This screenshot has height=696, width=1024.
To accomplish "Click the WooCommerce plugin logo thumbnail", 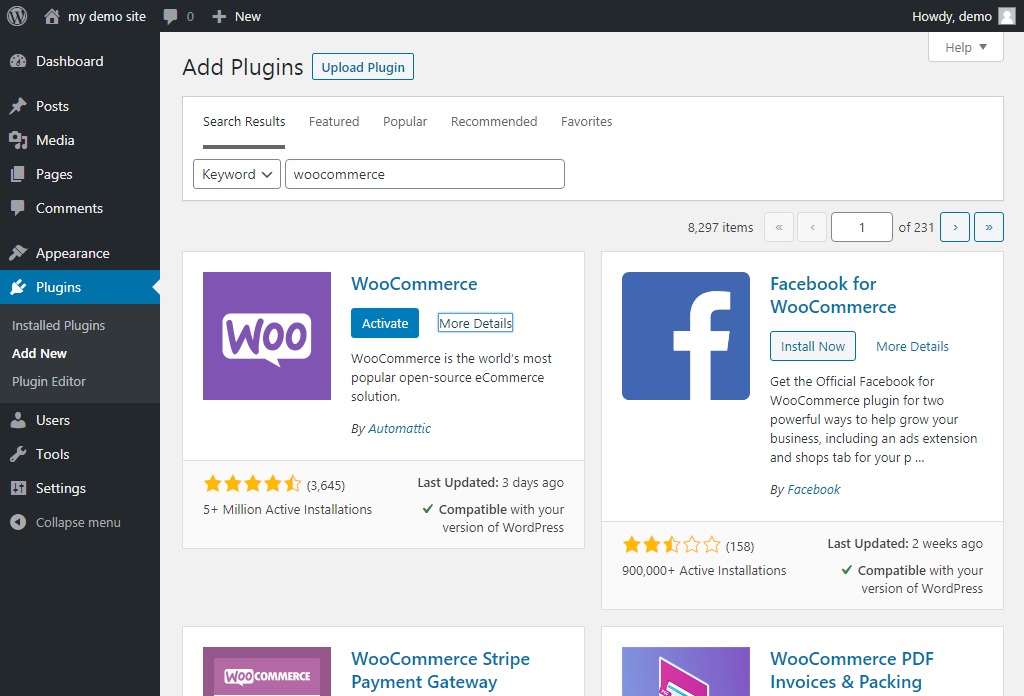I will click(267, 336).
